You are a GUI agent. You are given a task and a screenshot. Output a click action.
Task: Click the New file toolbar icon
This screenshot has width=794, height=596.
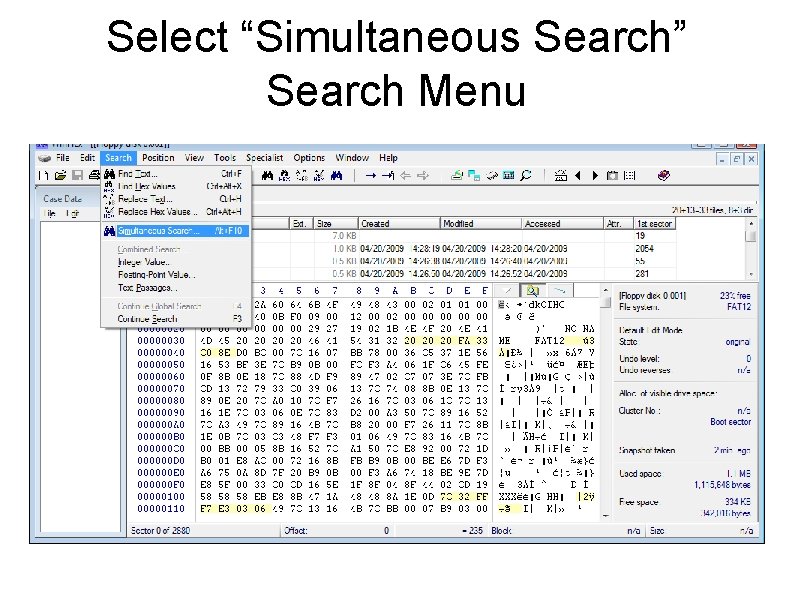click(44, 176)
